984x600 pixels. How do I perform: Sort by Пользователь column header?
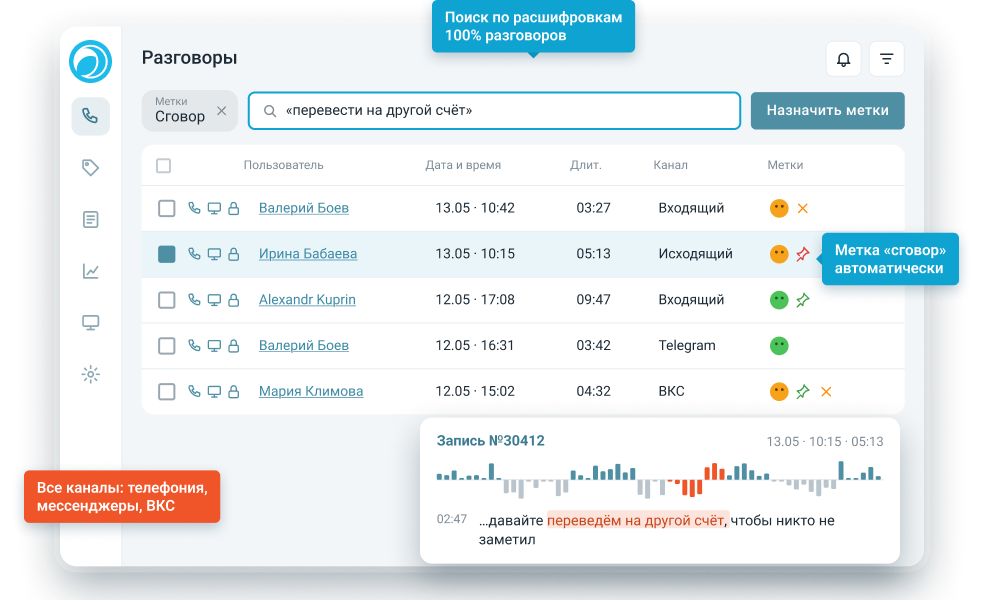(283, 165)
